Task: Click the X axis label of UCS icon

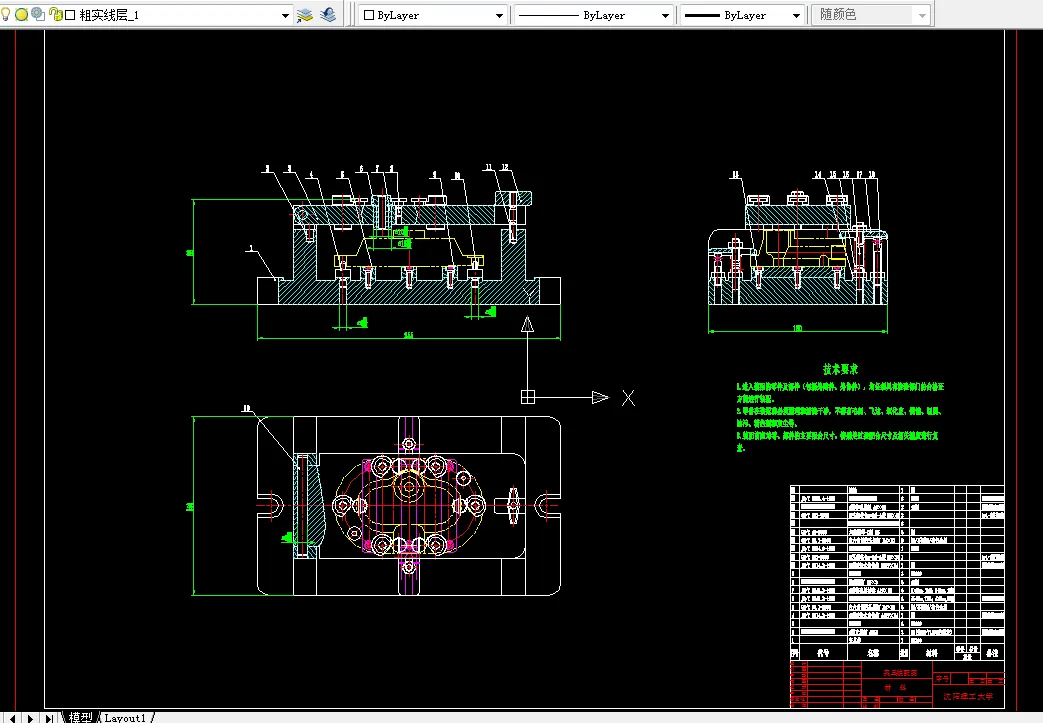Action: pos(628,398)
